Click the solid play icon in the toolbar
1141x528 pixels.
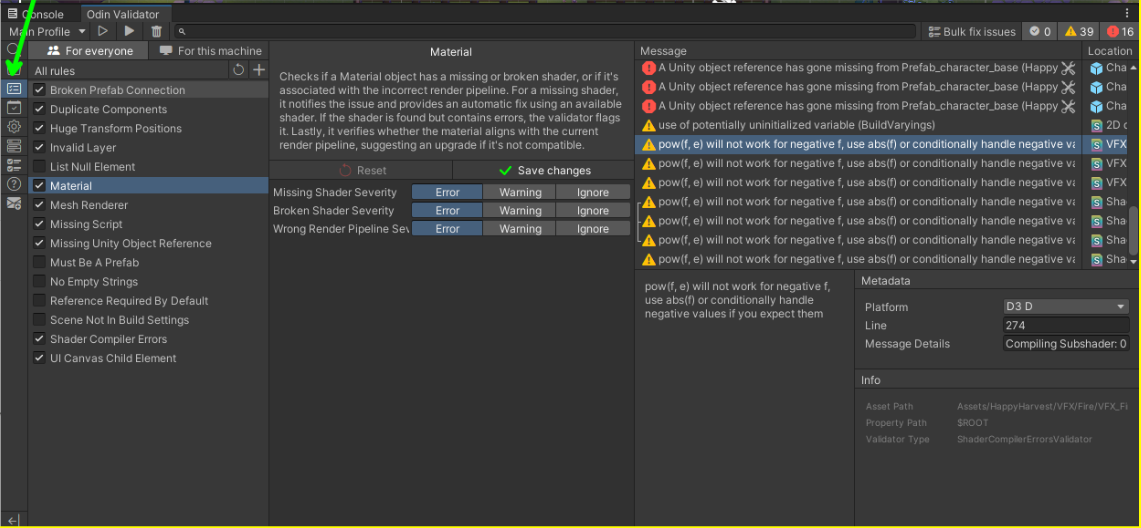129,32
